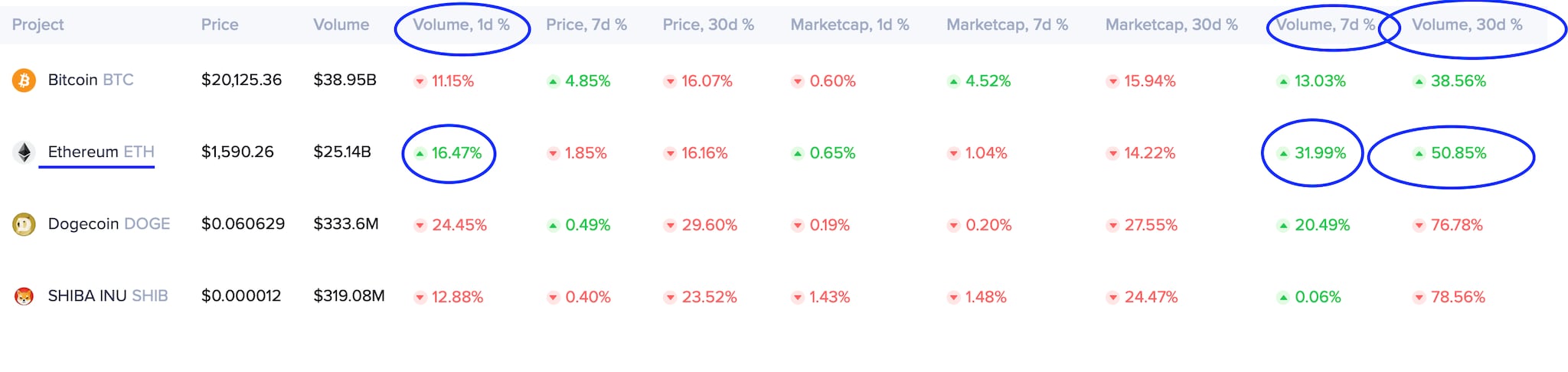The width and height of the screenshot is (1568, 372).
Task: Click the Dogecoin logo icon
Action: [24, 224]
